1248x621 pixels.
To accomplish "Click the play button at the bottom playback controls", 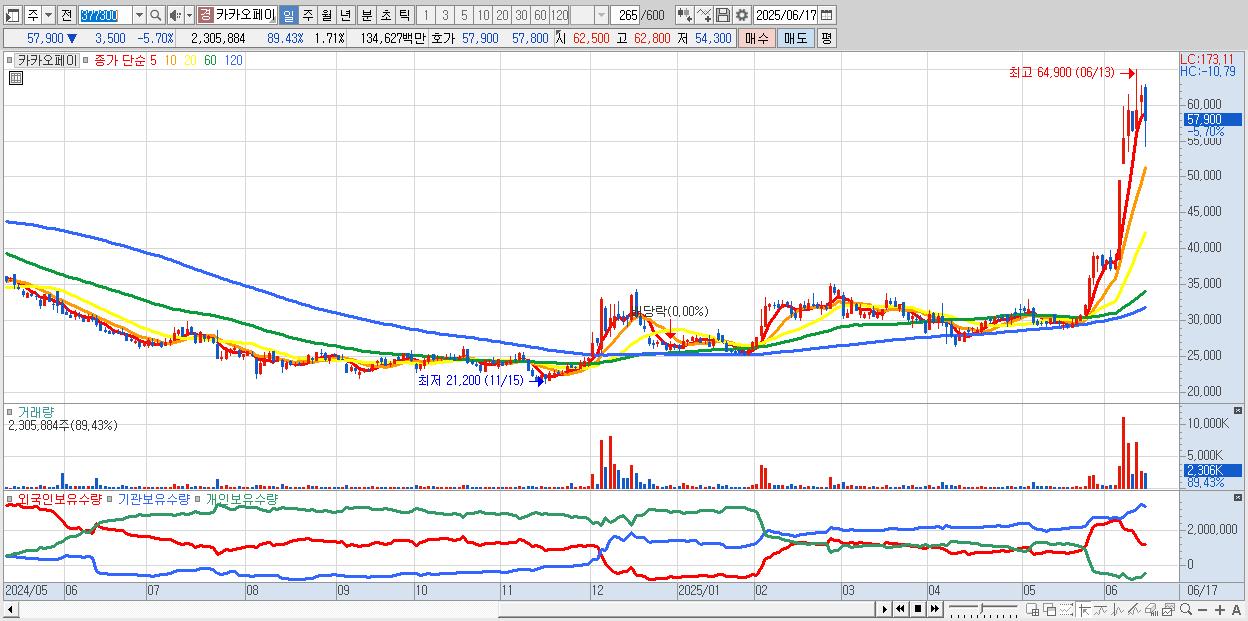I will coord(884,609).
